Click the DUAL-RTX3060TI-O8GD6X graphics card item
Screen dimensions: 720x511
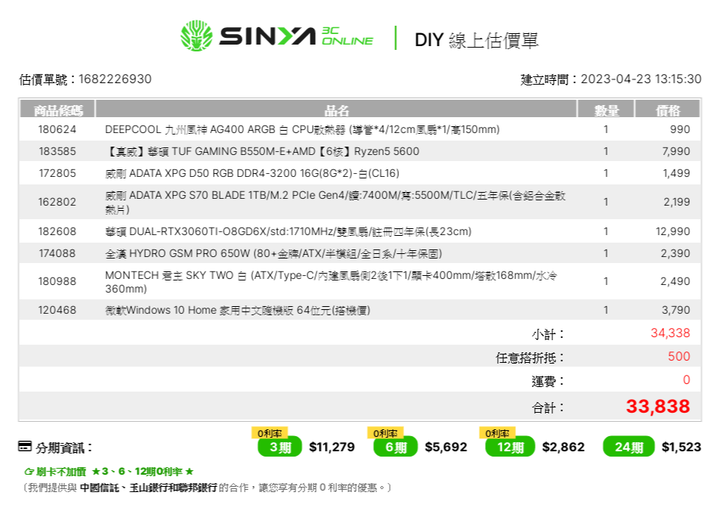point(288,231)
